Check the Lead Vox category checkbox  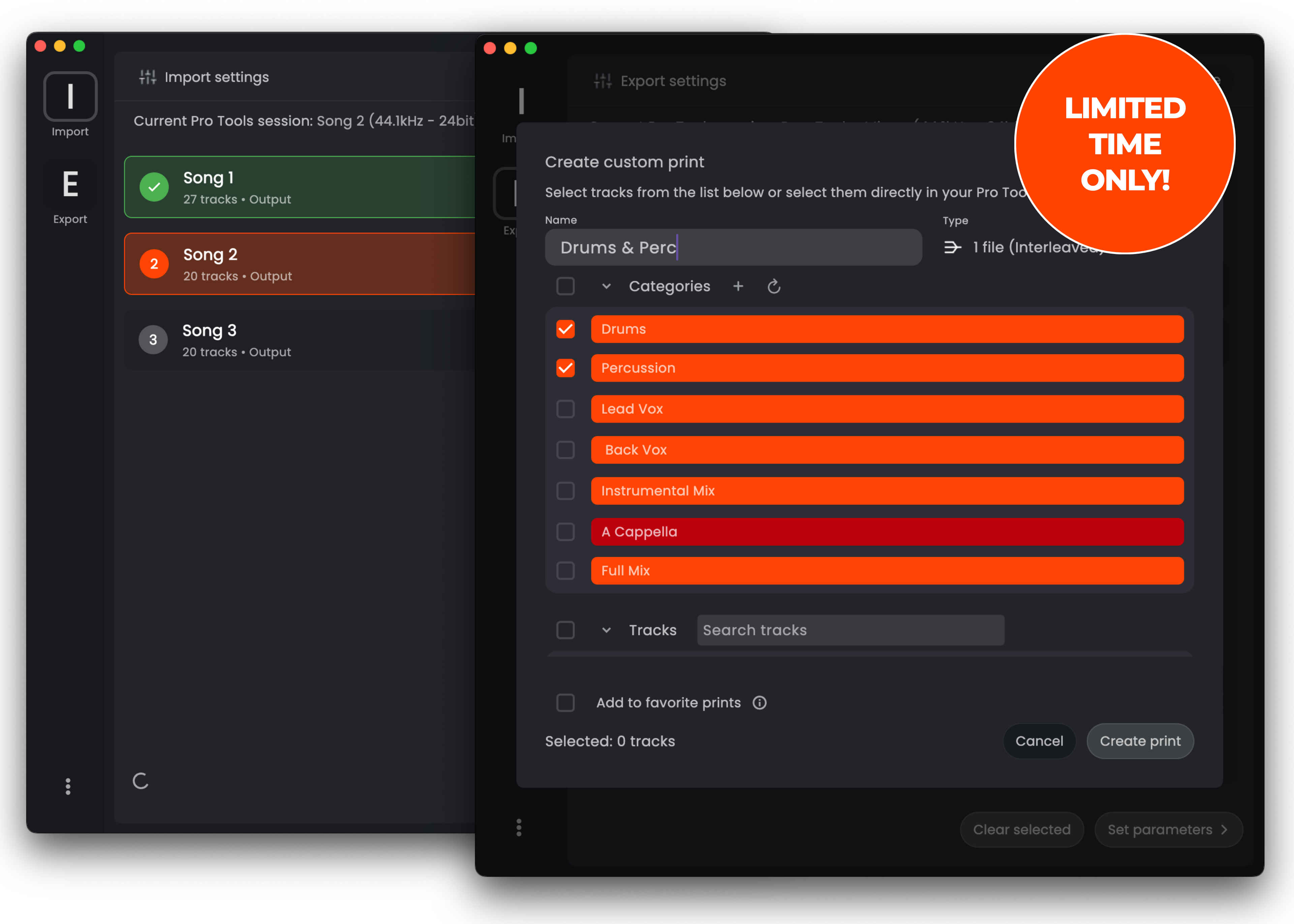tap(565, 409)
